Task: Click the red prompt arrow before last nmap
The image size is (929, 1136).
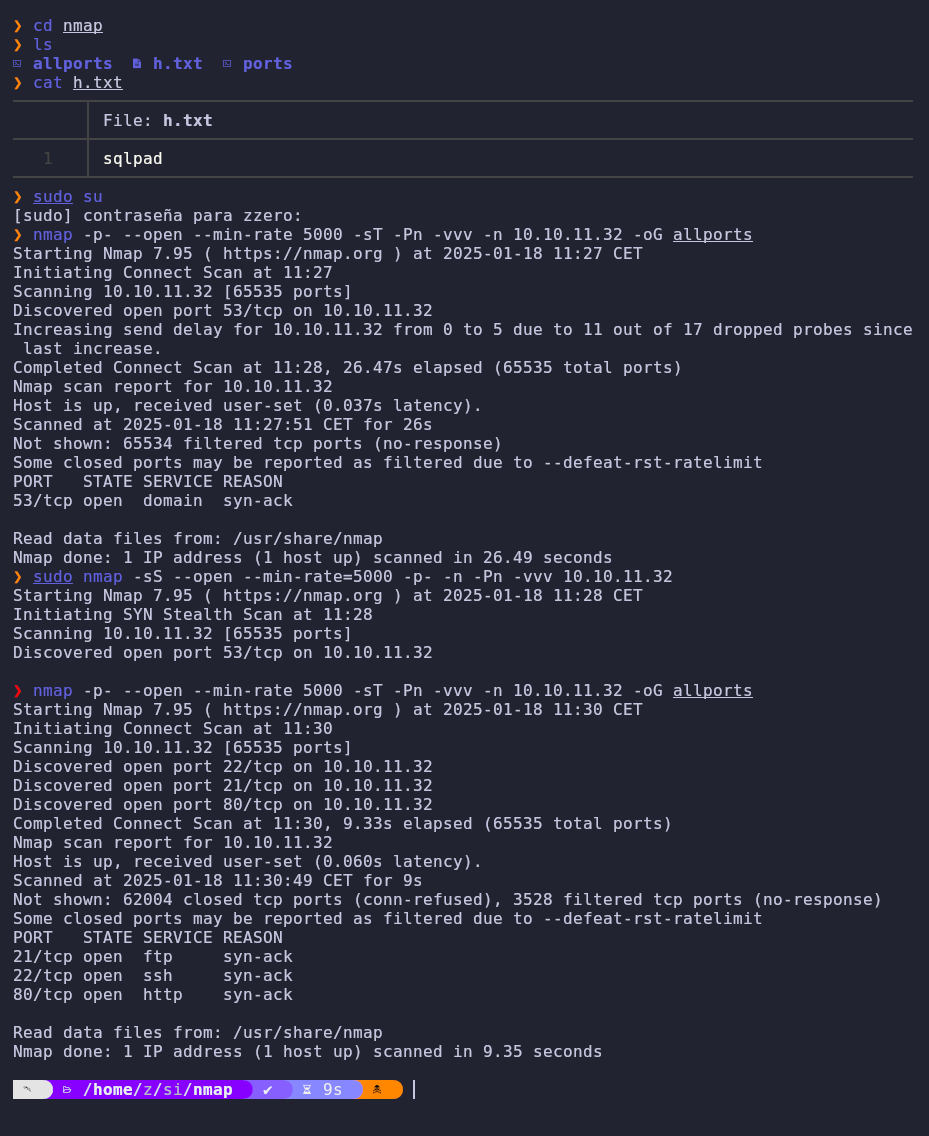Action: [17, 690]
